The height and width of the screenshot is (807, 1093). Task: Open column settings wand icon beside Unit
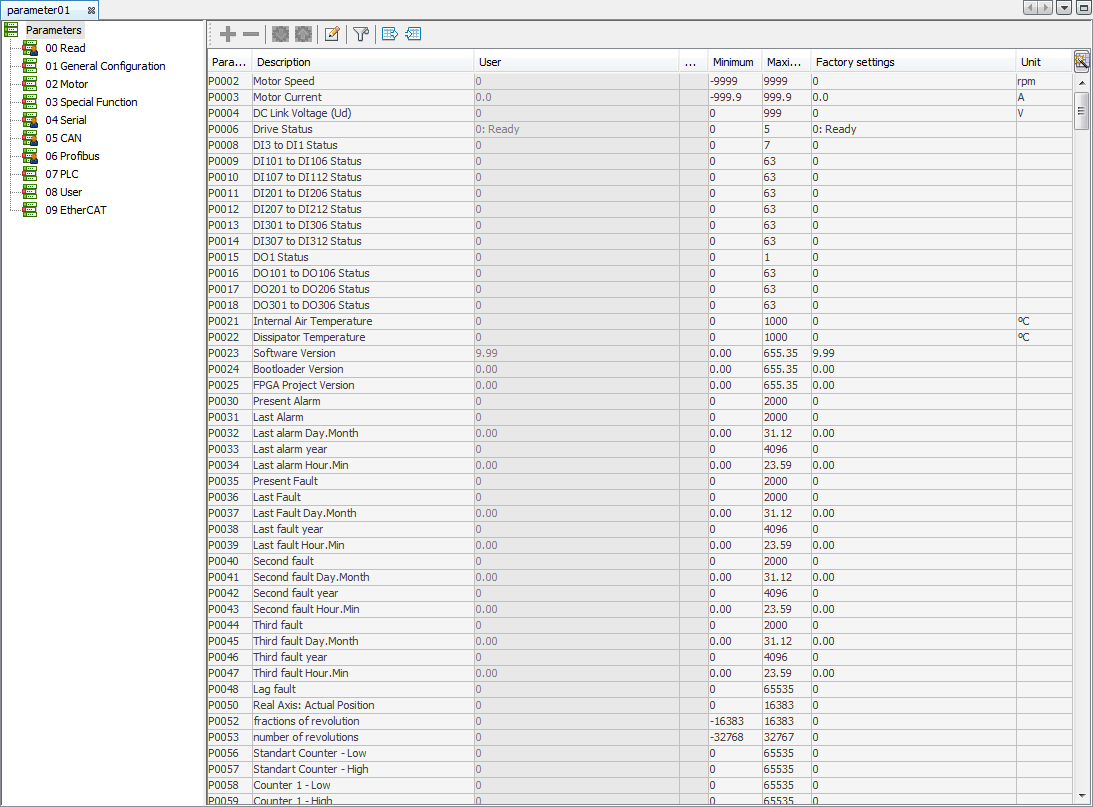pos(1081,61)
